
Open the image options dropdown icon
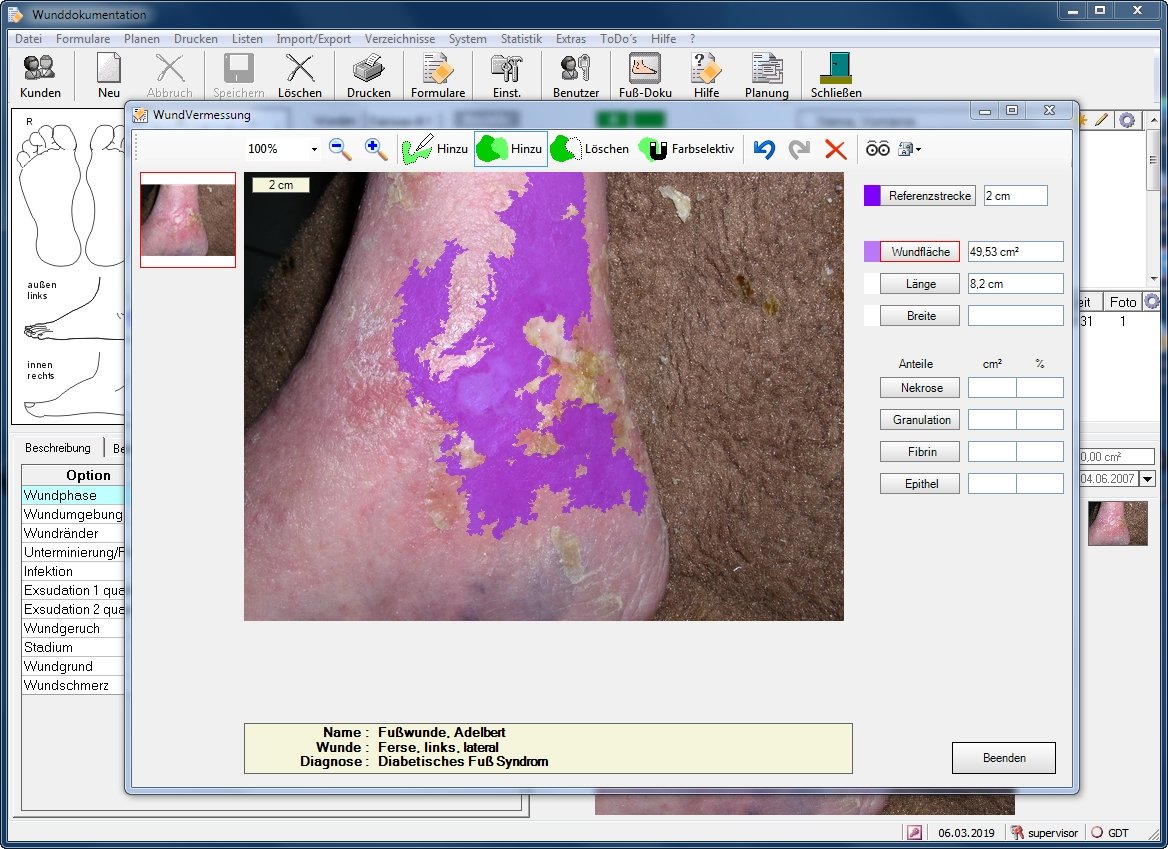pos(910,149)
